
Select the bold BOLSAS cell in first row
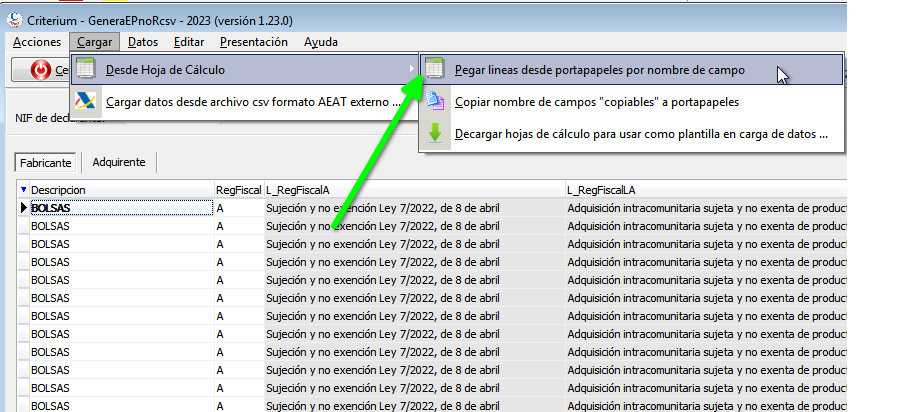pos(121,208)
